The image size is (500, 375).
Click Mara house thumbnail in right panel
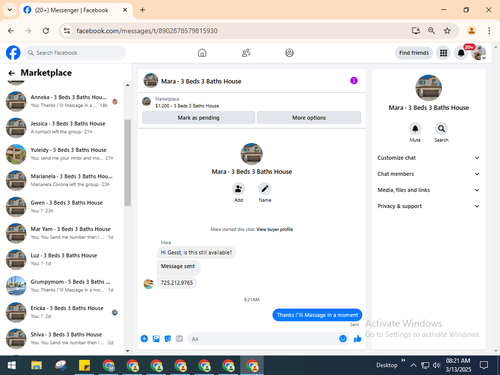428,88
